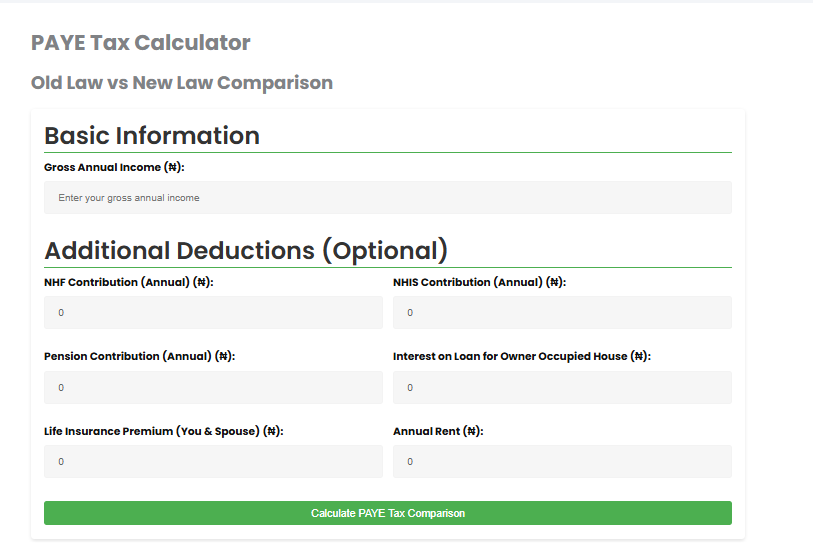This screenshot has height=553, width=813.
Task: Click the Interest on Loan label text
Action: (521, 356)
